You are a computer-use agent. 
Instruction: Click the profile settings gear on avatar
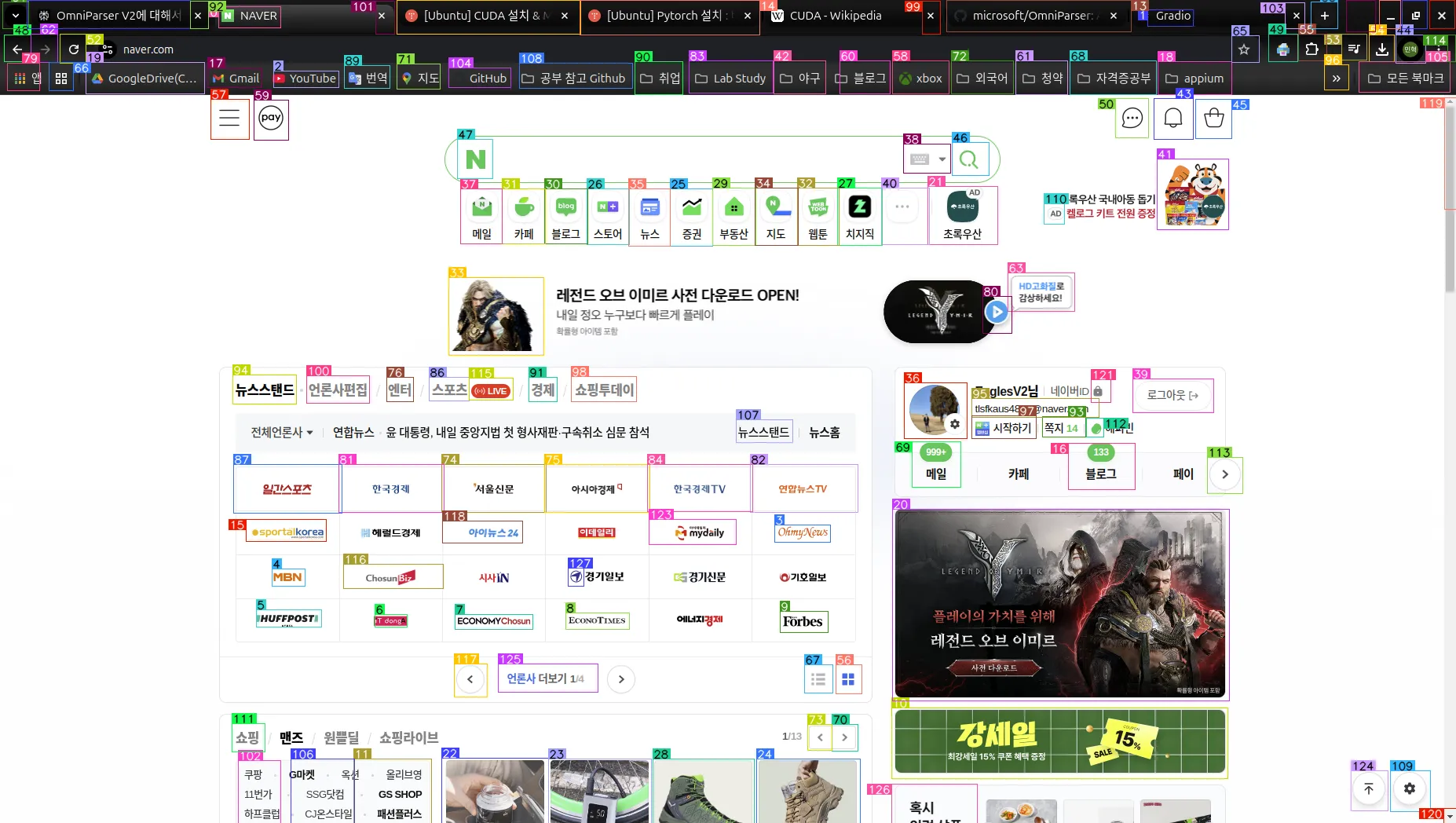[x=954, y=424]
